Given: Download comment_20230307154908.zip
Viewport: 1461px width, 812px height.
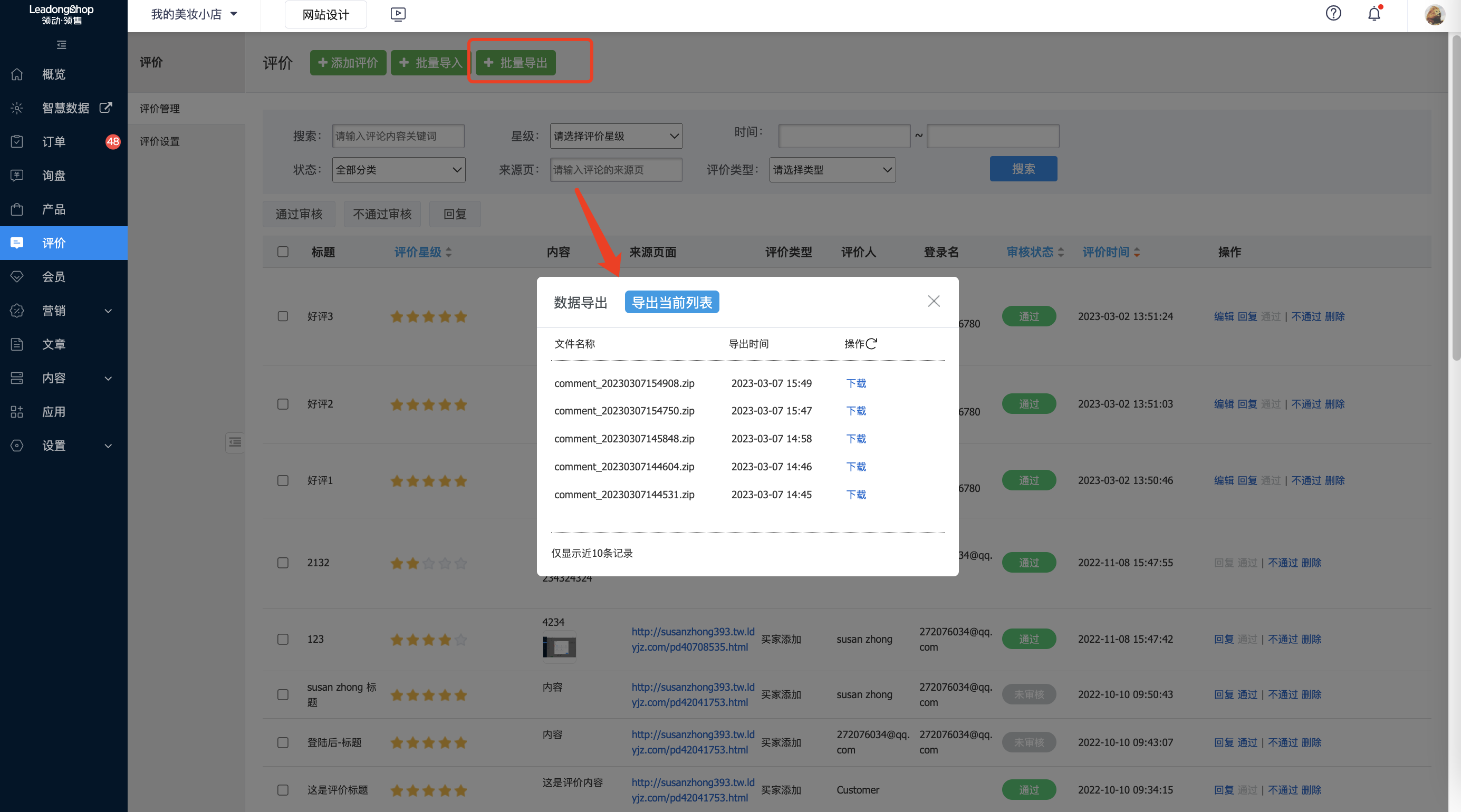Looking at the screenshot, I should [x=856, y=383].
